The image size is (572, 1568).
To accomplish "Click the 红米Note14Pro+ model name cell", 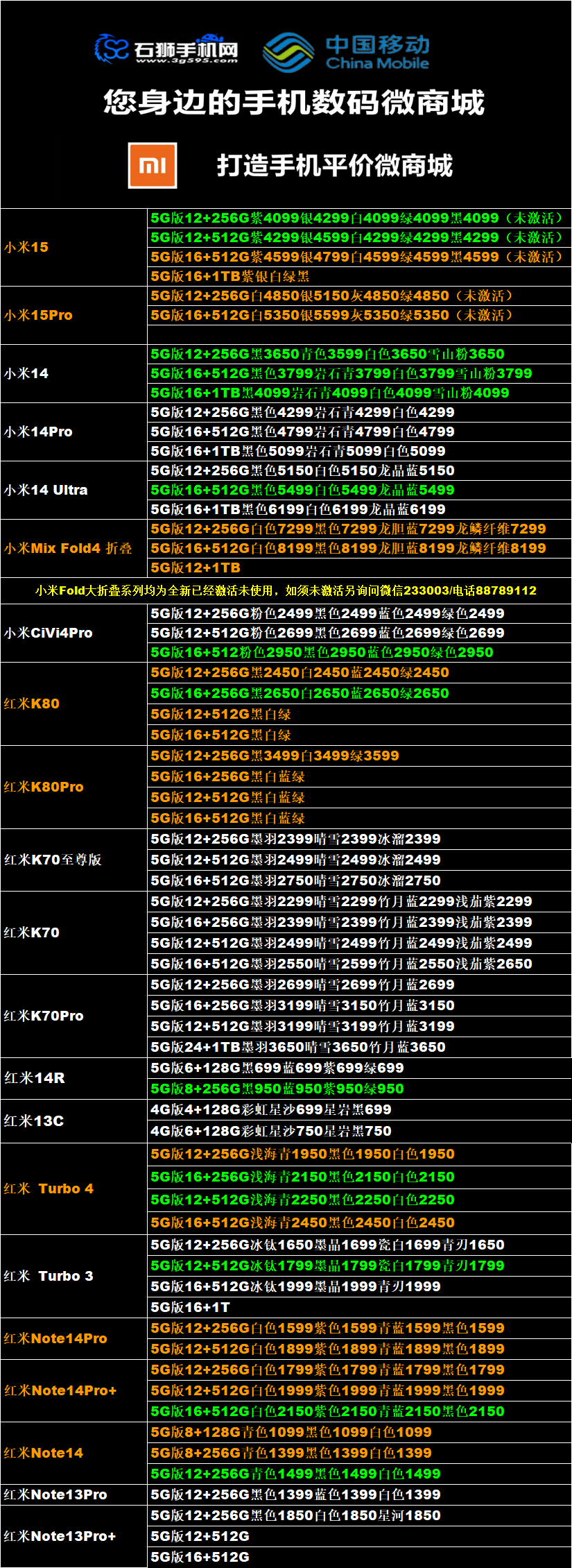I will point(73,1390).
